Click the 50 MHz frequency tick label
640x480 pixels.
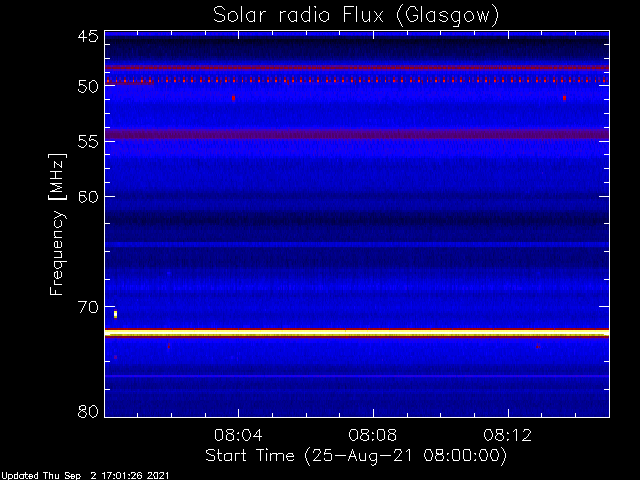[87, 86]
